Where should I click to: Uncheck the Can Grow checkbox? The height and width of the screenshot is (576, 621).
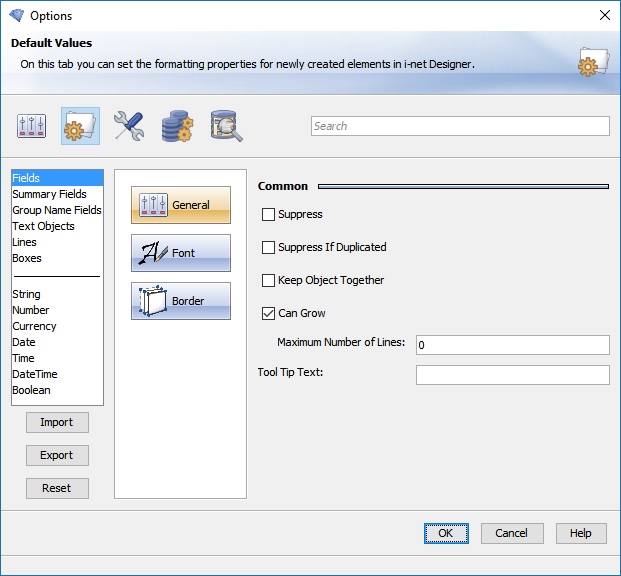click(x=268, y=313)
